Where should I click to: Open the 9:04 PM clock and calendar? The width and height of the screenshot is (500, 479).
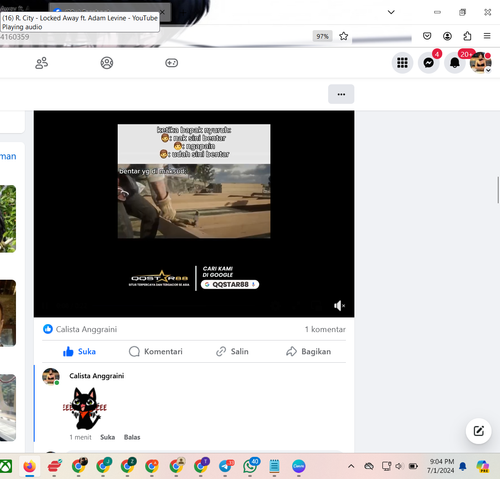click(440, 466)
